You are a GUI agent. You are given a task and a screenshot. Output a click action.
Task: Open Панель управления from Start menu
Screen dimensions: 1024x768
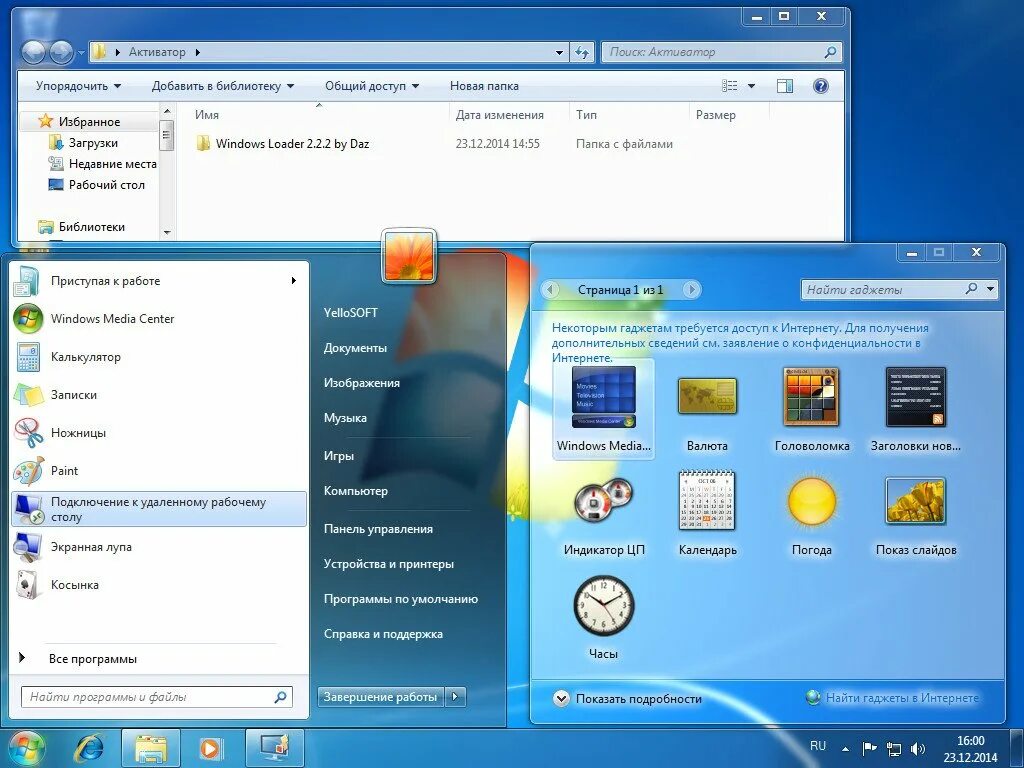click(x=378, y=529)
